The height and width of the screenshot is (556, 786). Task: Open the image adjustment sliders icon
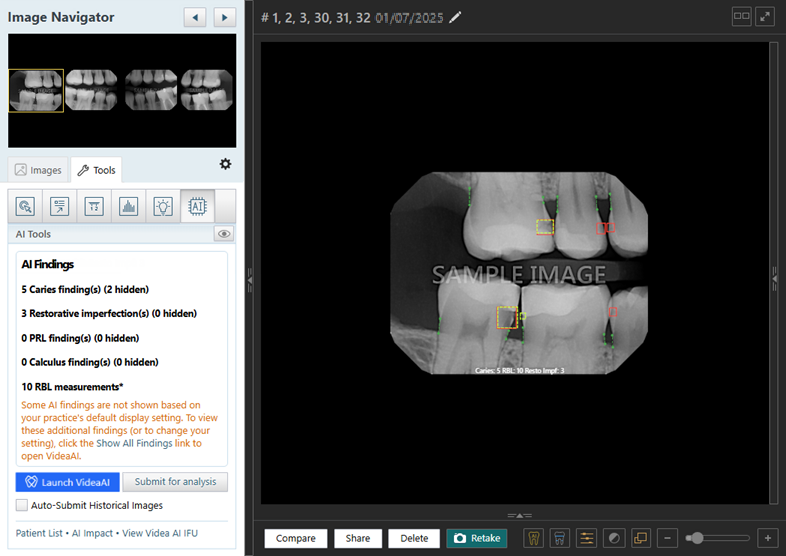[586, 538]
